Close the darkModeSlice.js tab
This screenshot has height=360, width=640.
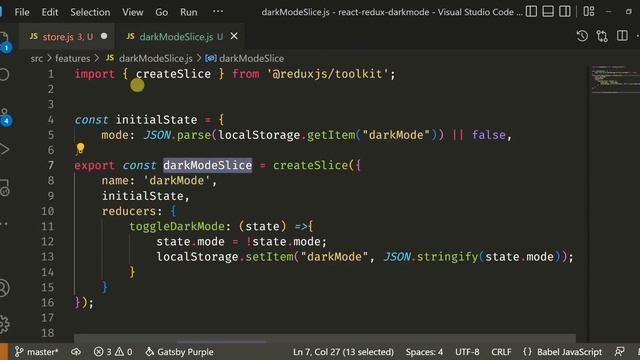(234, 36)
